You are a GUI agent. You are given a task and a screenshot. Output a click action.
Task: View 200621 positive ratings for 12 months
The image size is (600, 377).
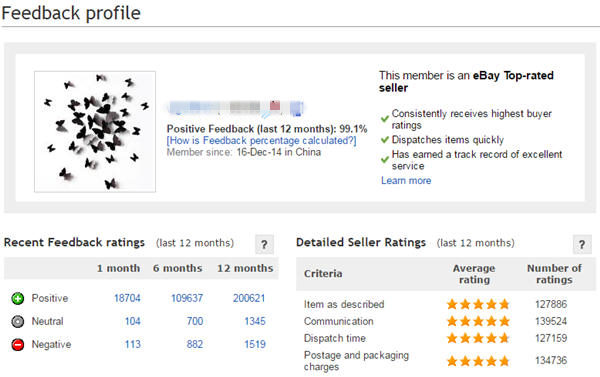[249, 298]
